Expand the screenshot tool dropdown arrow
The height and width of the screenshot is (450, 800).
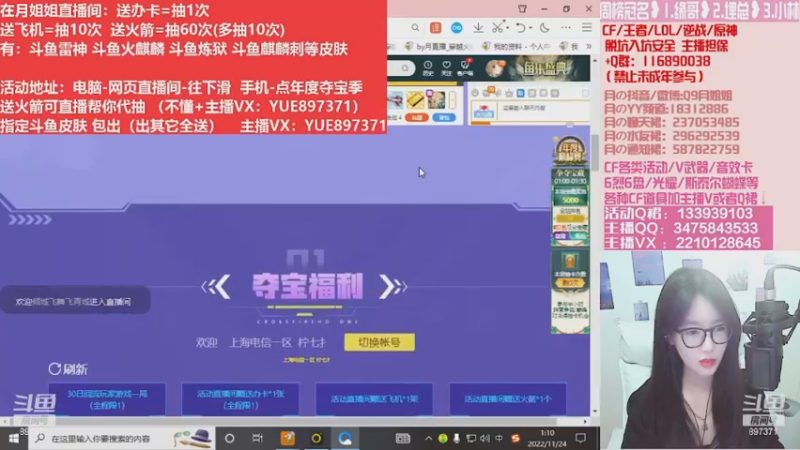click(x=508, y=28)
